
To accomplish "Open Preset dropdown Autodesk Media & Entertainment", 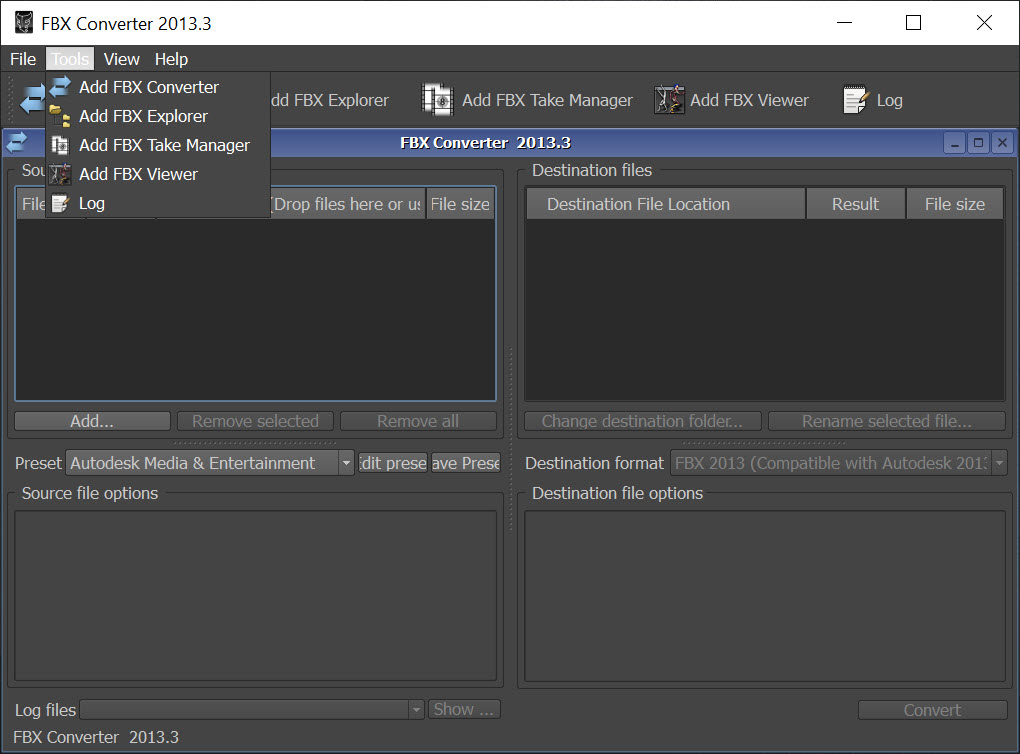I will (x=209, y=463).
